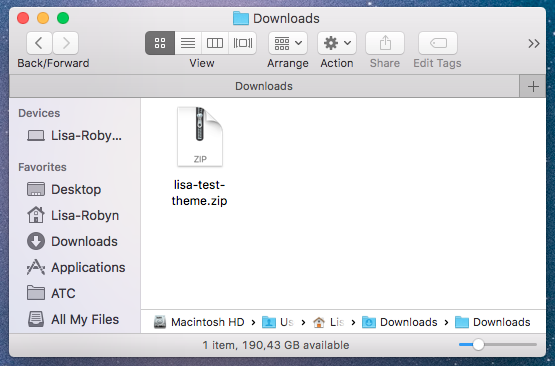555x366 pixels.
Task: Select the lisa-test-theme.zip file icon
Action: point(200,137)
